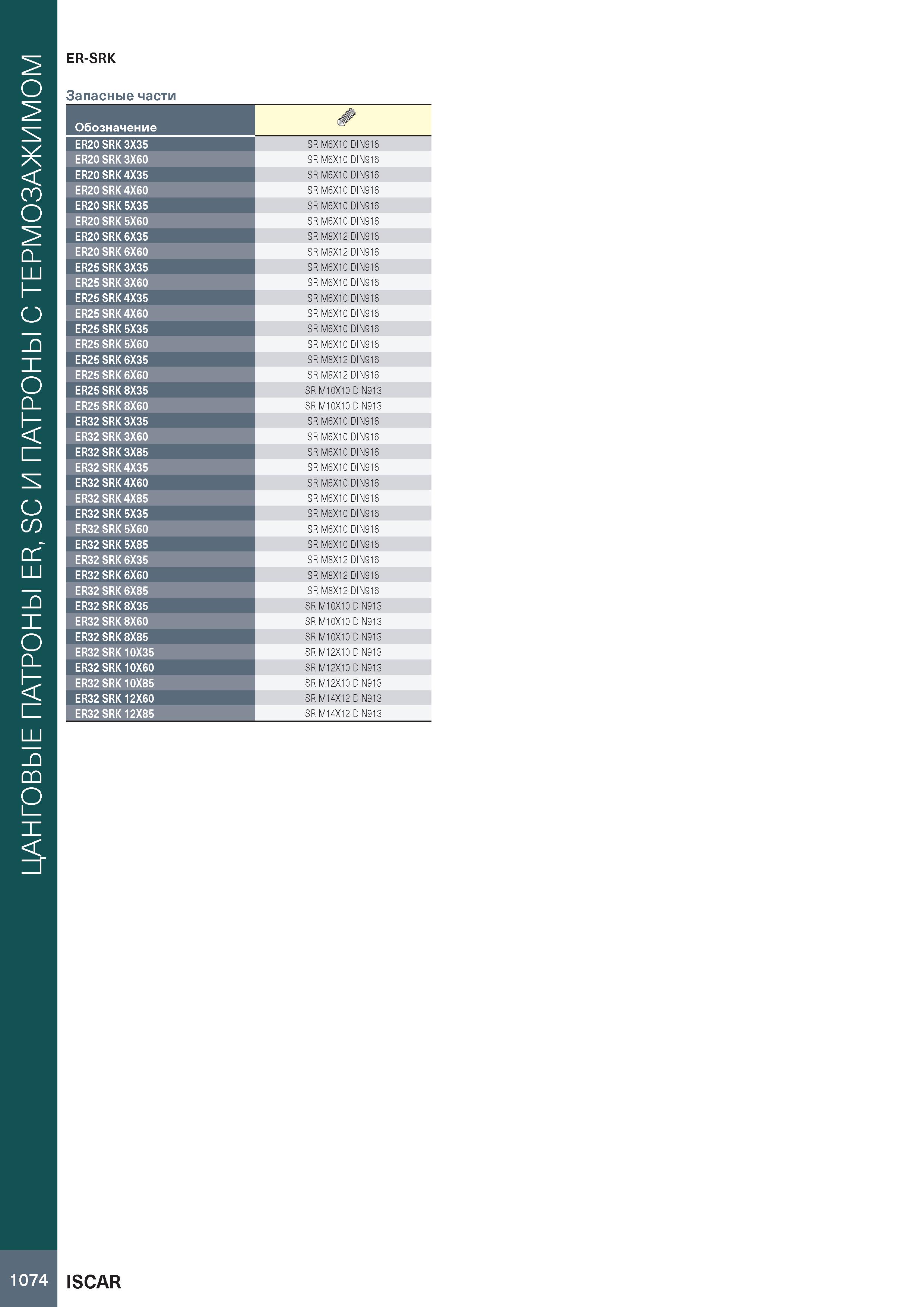The width and height of the screenshot is (924, 1307).
Task: Select the "Запасные части" heading
Action: pyautogui.click(x=121, y=96)
